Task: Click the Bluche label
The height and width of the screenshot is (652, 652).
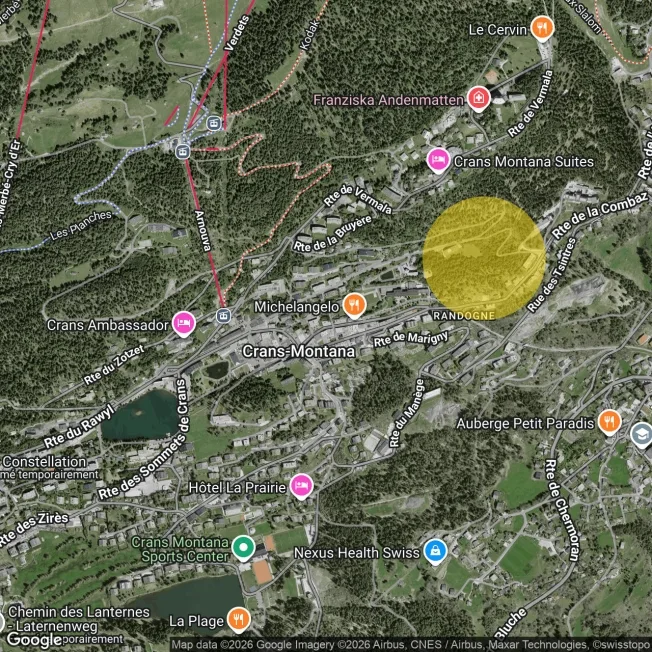Action: pyautogui.click(x=511, y=625)
